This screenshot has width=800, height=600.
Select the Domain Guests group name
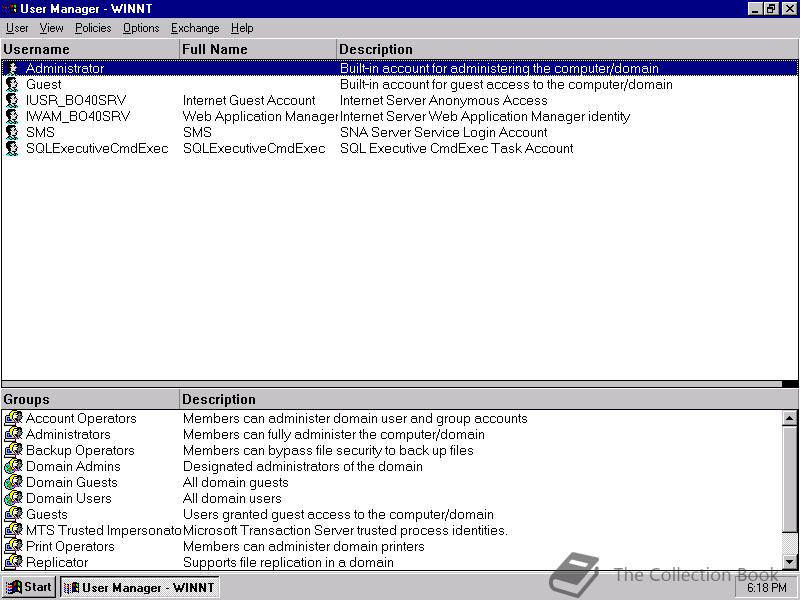point(71,482)
